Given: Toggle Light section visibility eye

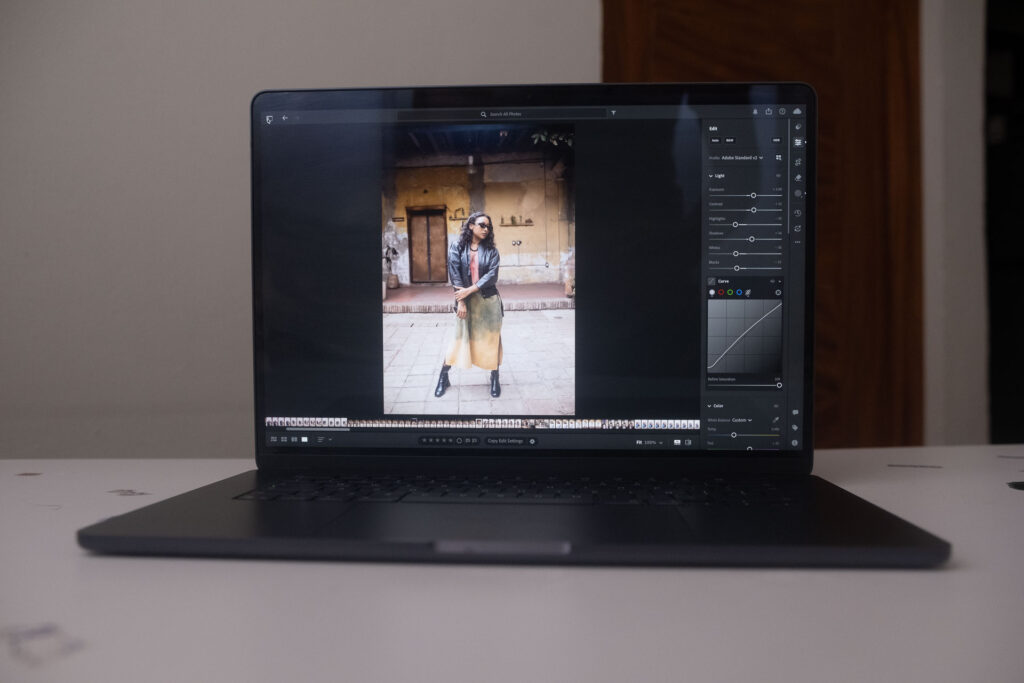Looking at the screenshot, I should click(x=778, y=175).
